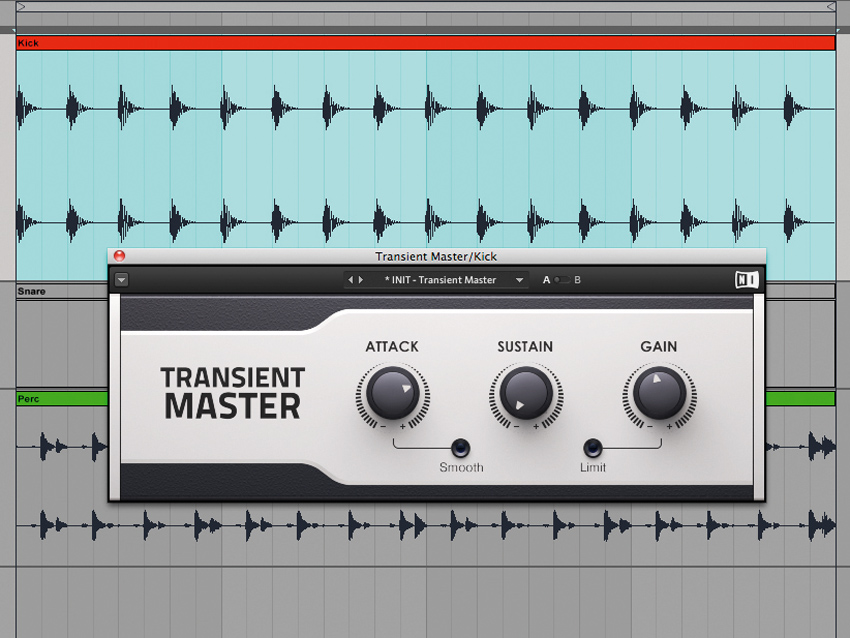The height and width of the screenshot is (638, 850).
Task: Load the previous Transient Master preset
Action: point(350,280)
